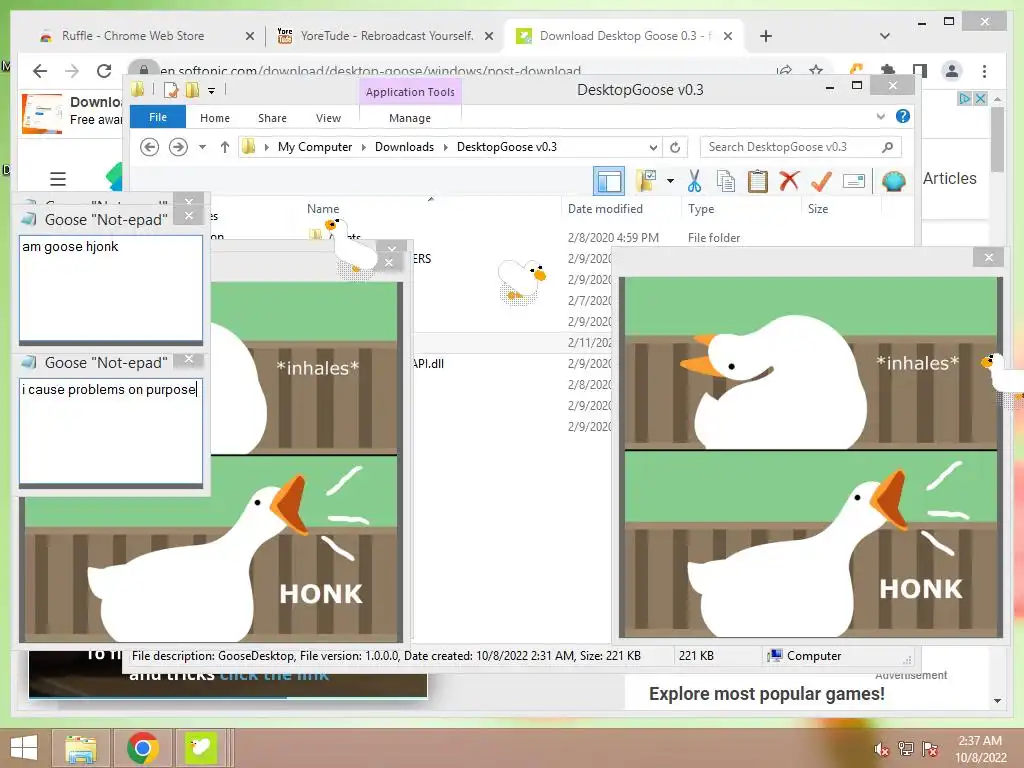Click the Paste clipboard icon
Image resolution: width=1024 pixels, height=768 pixels.
(x=758, y=181)
